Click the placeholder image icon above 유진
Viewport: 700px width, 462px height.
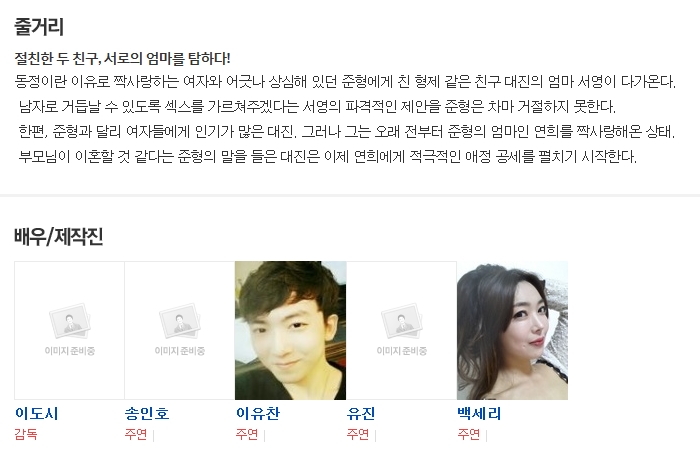401,330
